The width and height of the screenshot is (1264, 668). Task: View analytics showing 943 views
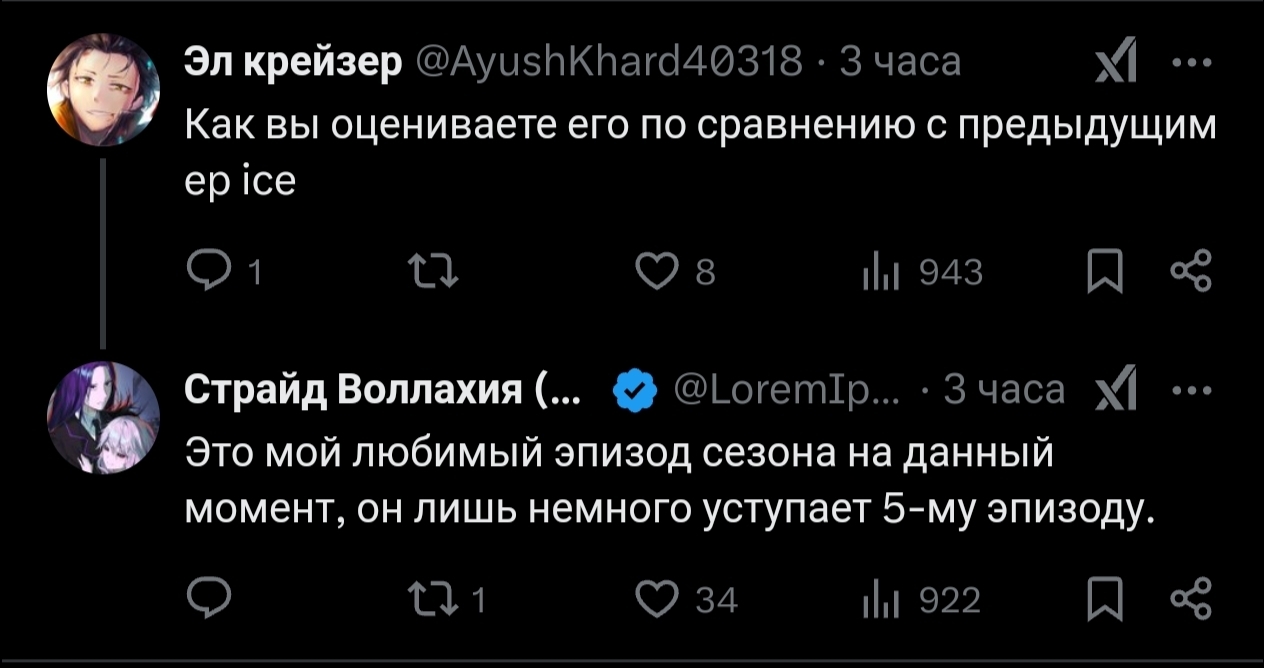click(871, 271)
